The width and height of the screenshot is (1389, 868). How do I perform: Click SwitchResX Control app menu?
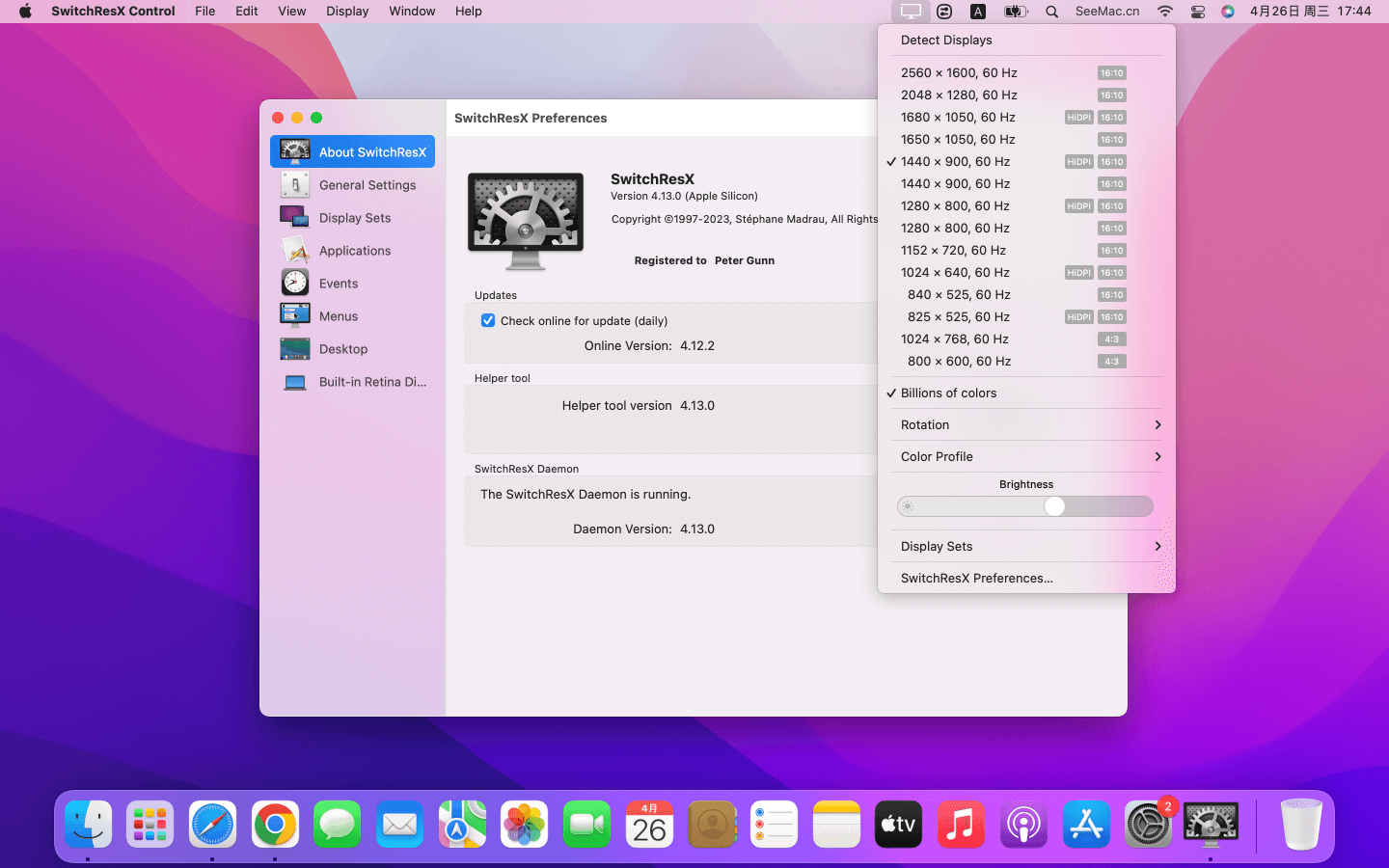pyautogui.click(x=113, y=12)
